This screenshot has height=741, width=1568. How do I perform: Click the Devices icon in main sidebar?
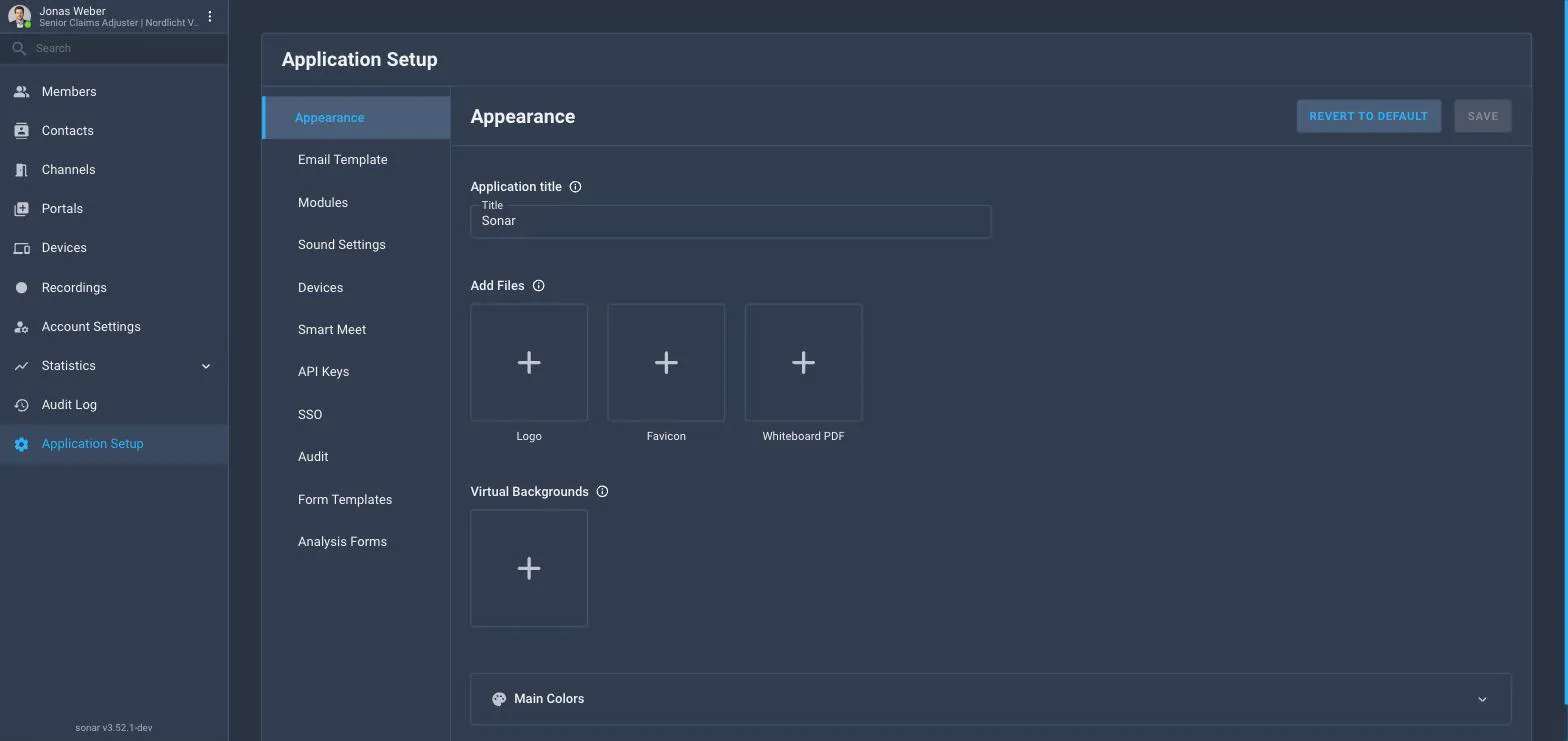click(21, 248)
